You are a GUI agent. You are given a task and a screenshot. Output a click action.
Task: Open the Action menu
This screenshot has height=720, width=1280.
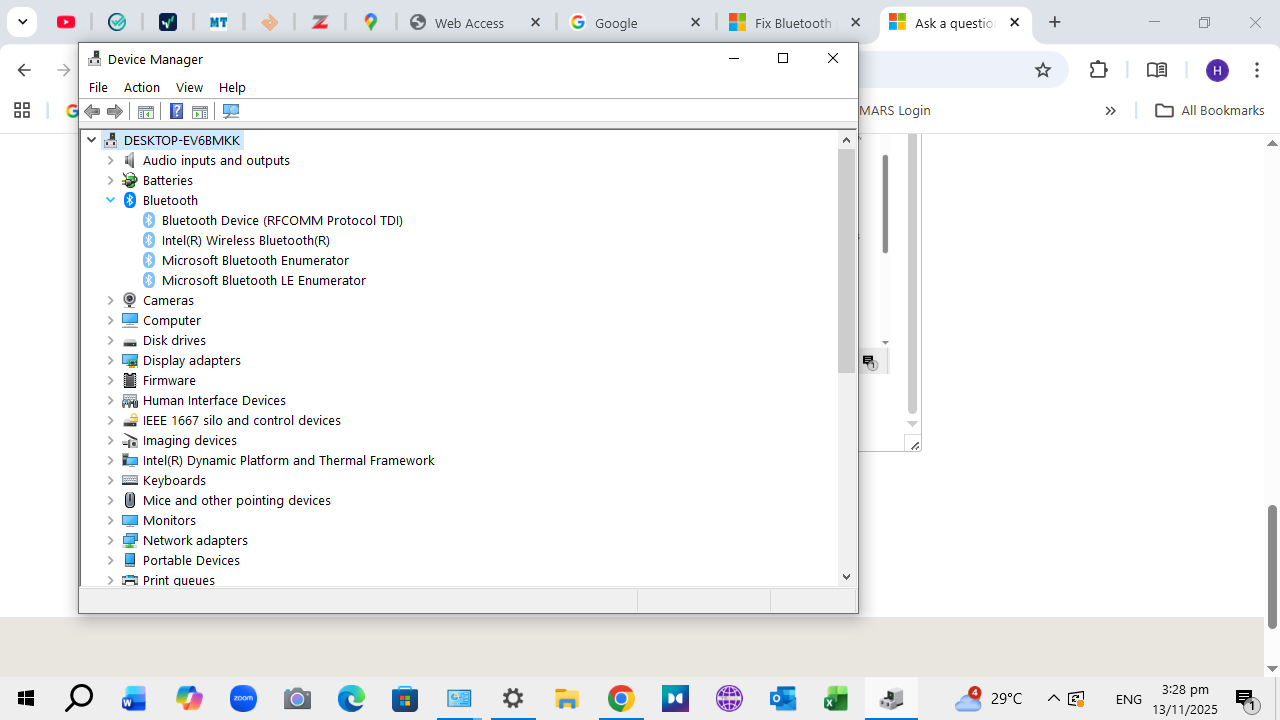click(x=141, y=87)
